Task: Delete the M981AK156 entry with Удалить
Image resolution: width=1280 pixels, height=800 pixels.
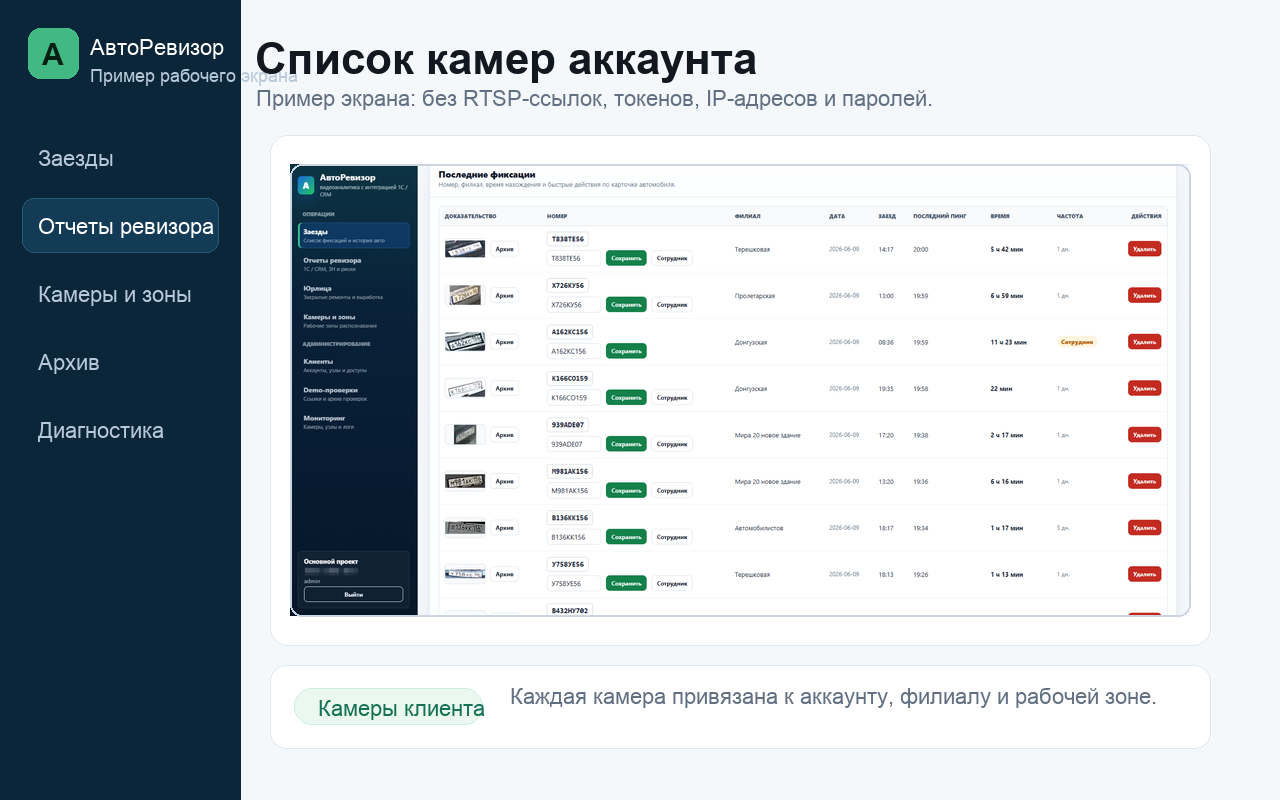Action: [1145, 481]
